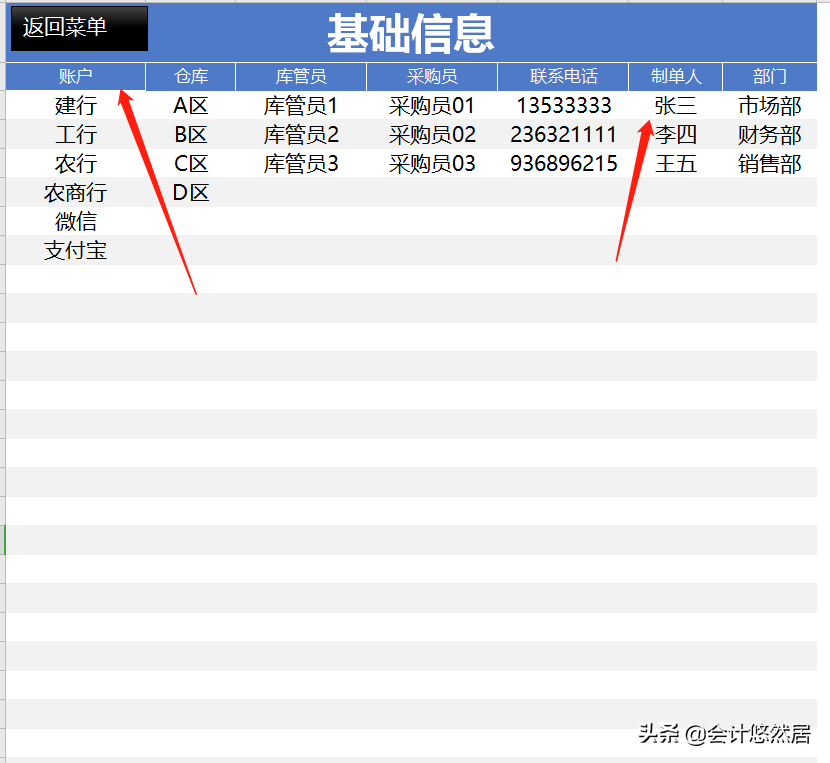Screen dimensions: 830x763
Task: Select the 财务部 department cell
Action: 770,134
